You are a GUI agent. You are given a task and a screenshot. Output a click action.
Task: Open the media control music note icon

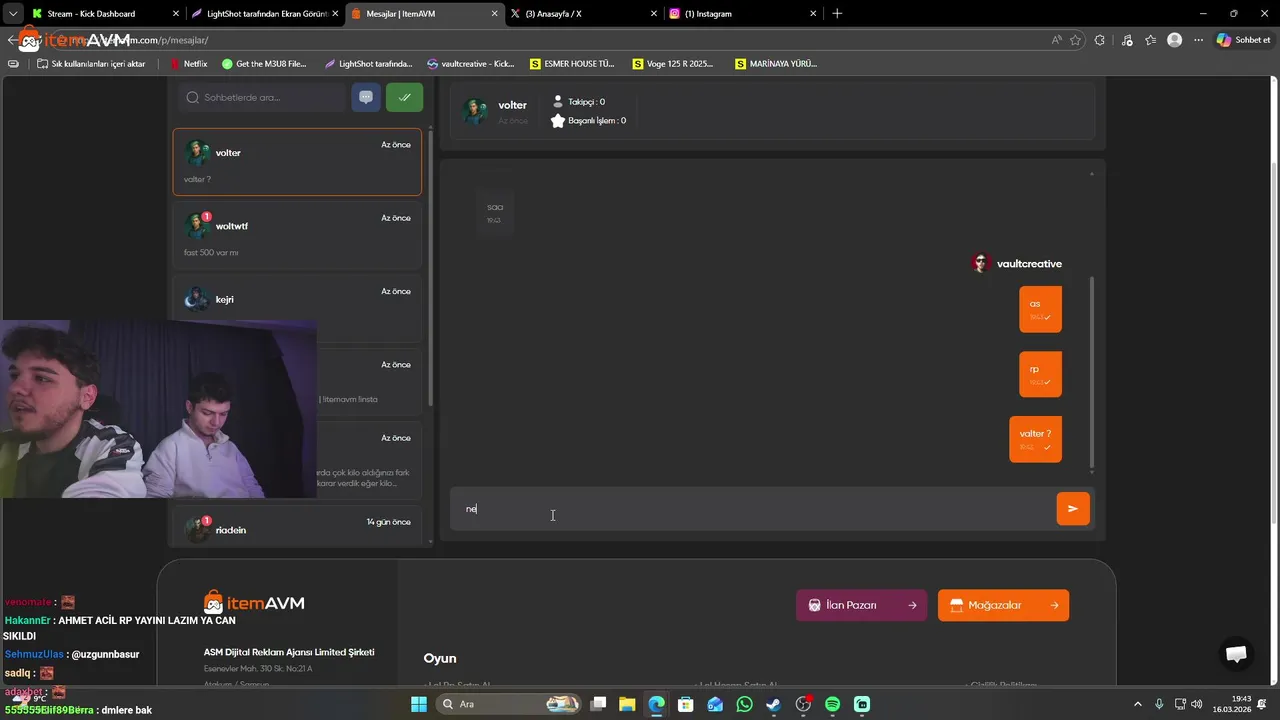tap(1127, 40)
